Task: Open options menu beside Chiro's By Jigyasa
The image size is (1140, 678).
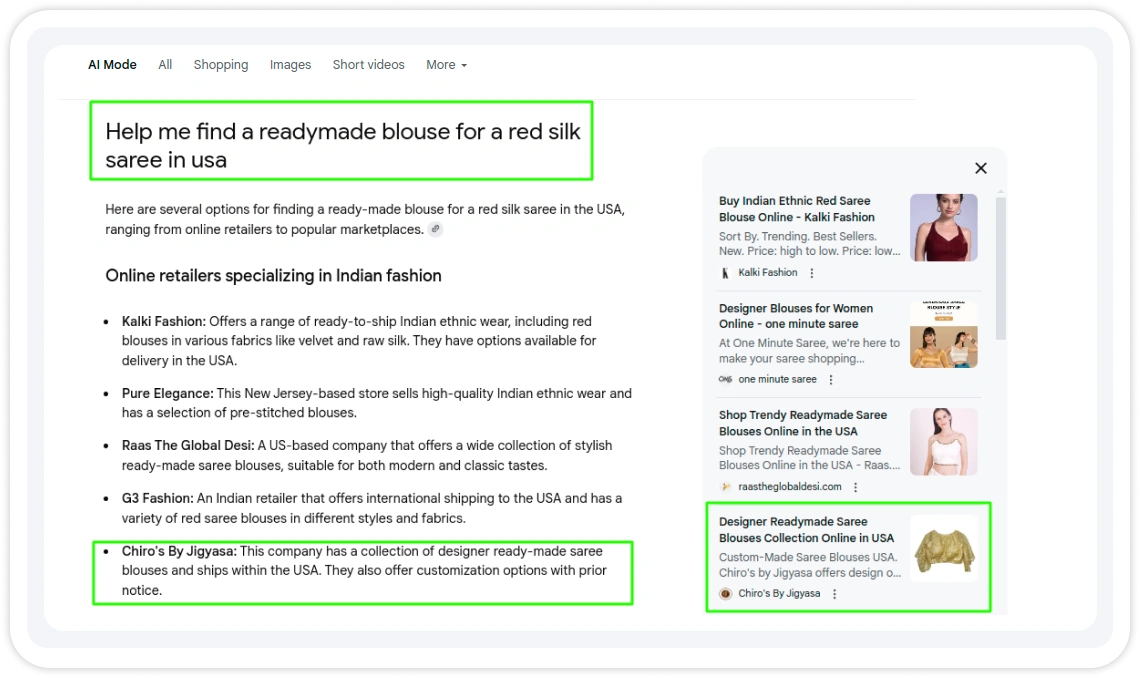Action: tap(835, 594)
